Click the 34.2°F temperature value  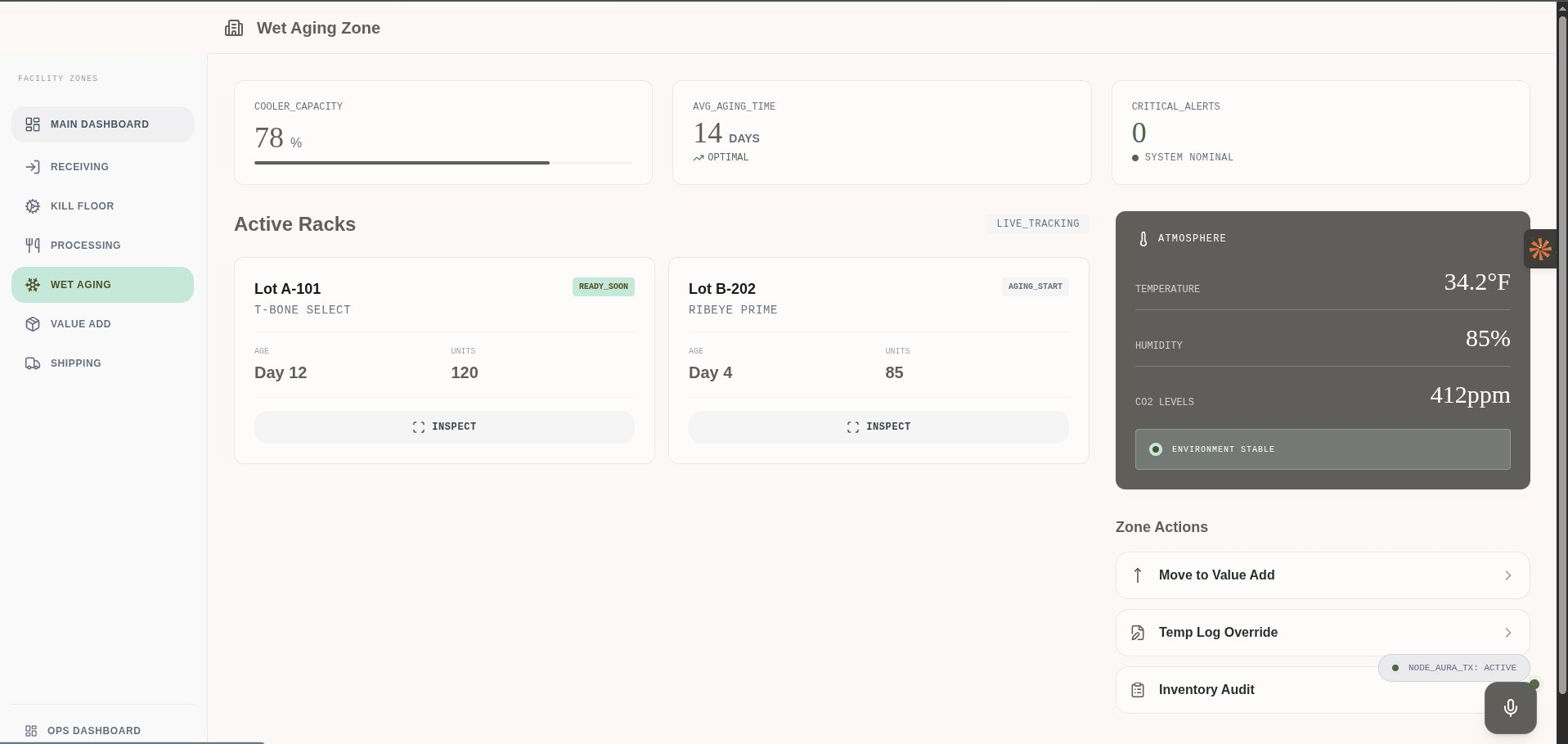[1477, 282]
